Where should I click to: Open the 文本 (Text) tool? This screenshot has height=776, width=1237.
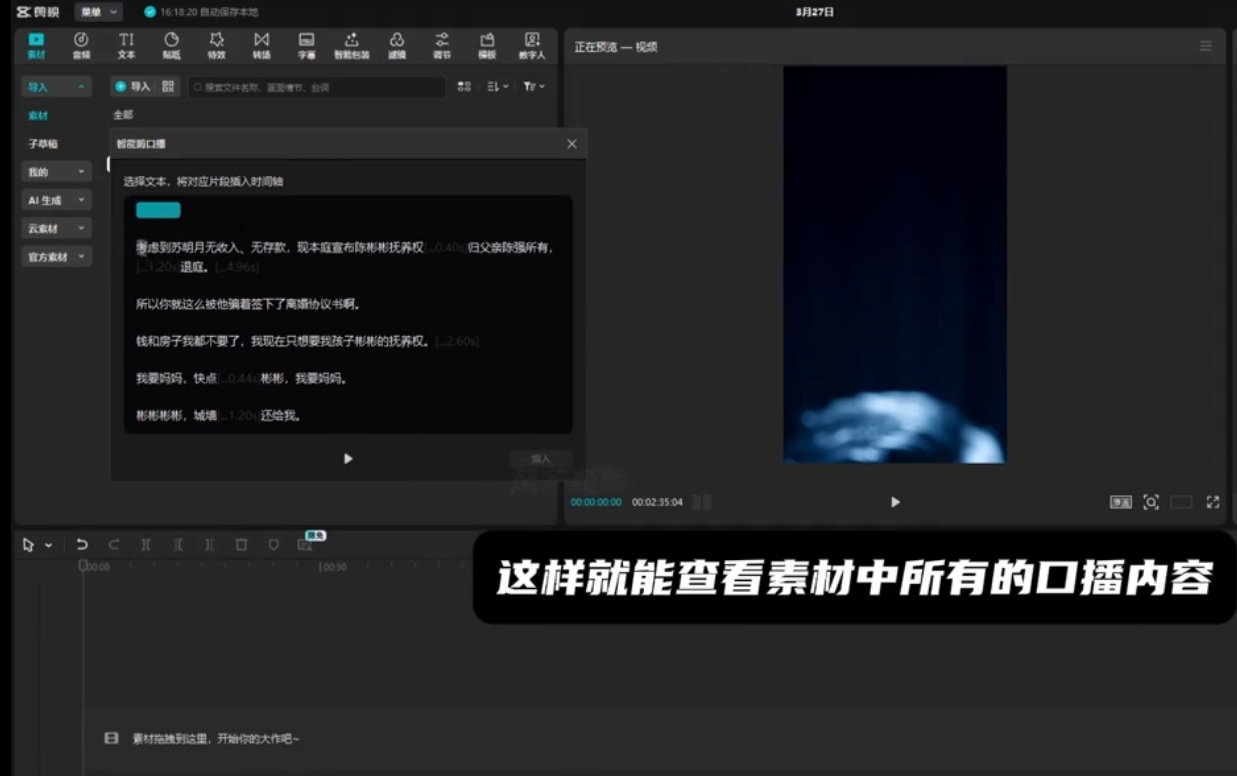tap(126, 45)
